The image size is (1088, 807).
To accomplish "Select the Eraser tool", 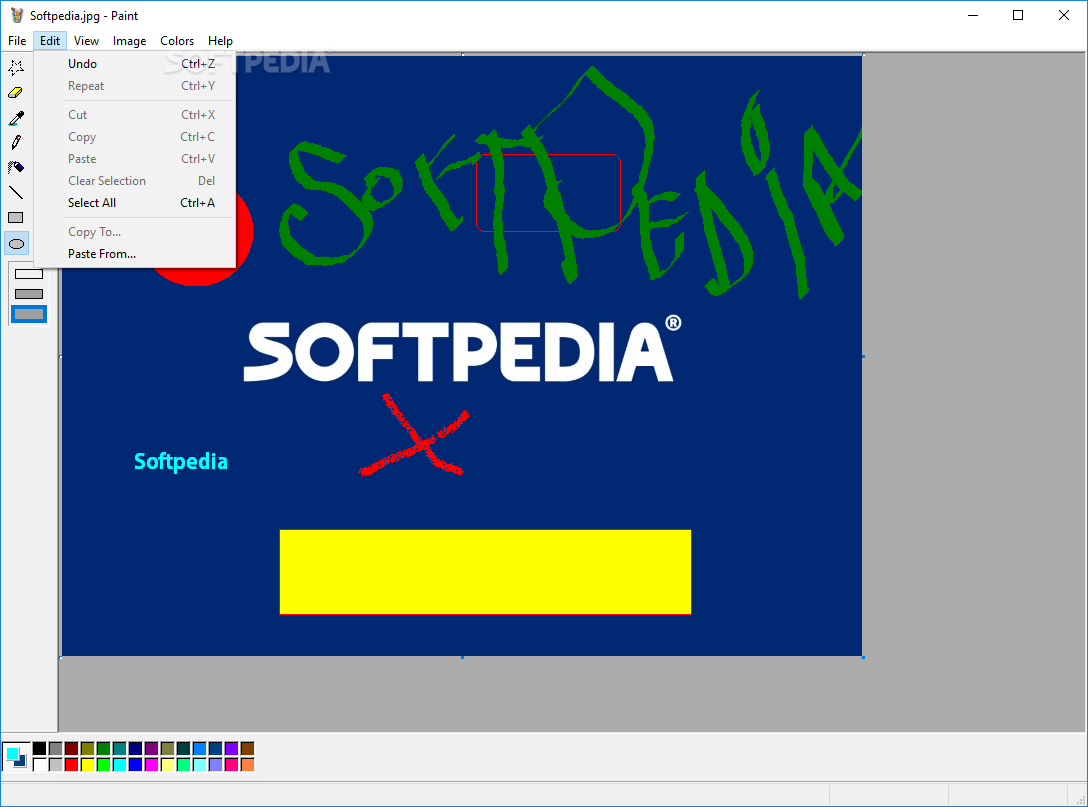I will pos(16,92).
